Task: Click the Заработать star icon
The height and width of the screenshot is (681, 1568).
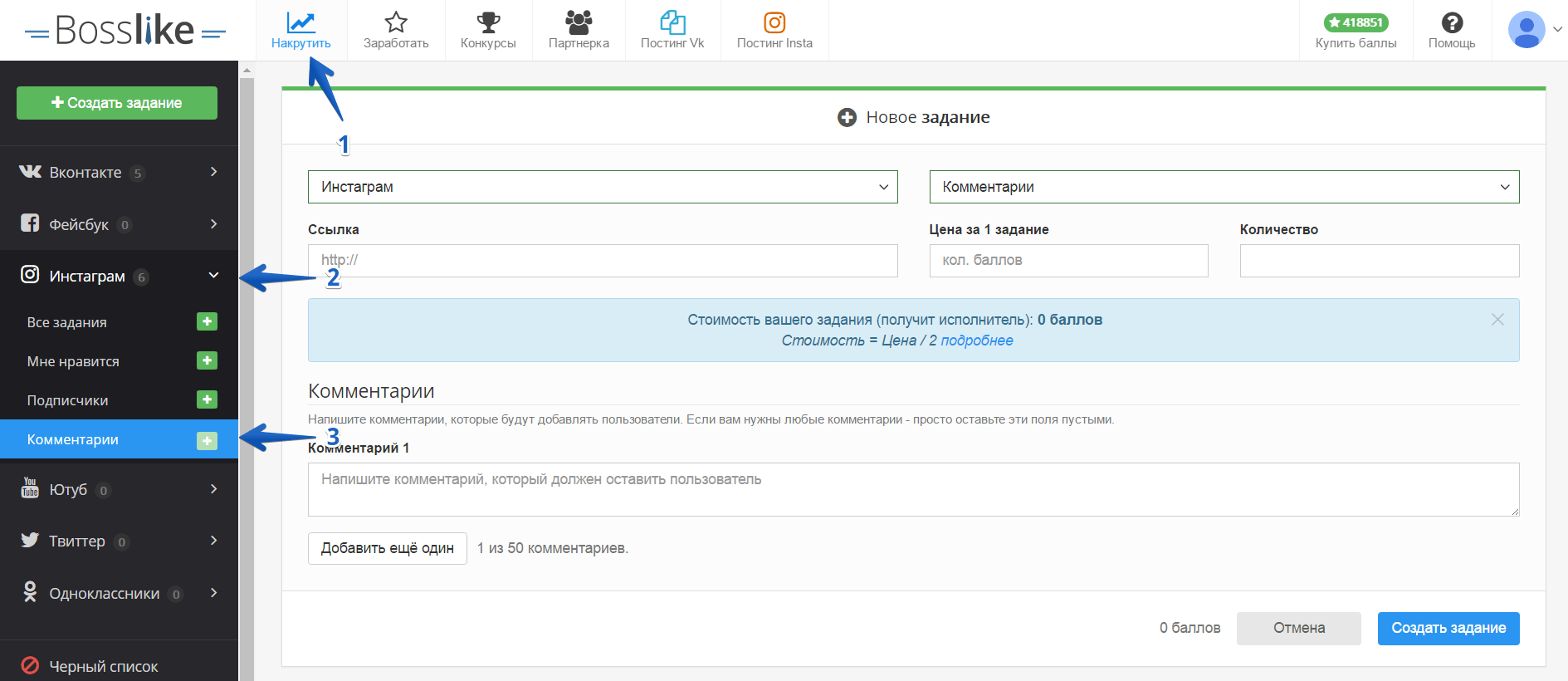Action: 396,22
